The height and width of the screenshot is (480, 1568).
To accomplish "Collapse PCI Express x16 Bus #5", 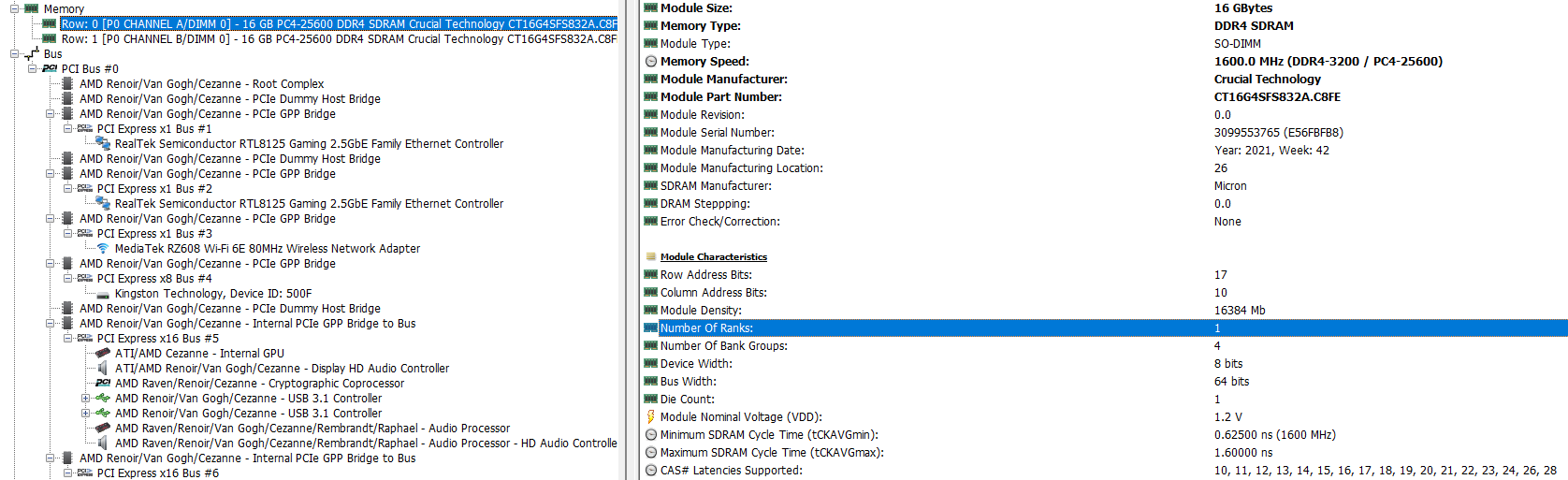I will coord(68,339).
